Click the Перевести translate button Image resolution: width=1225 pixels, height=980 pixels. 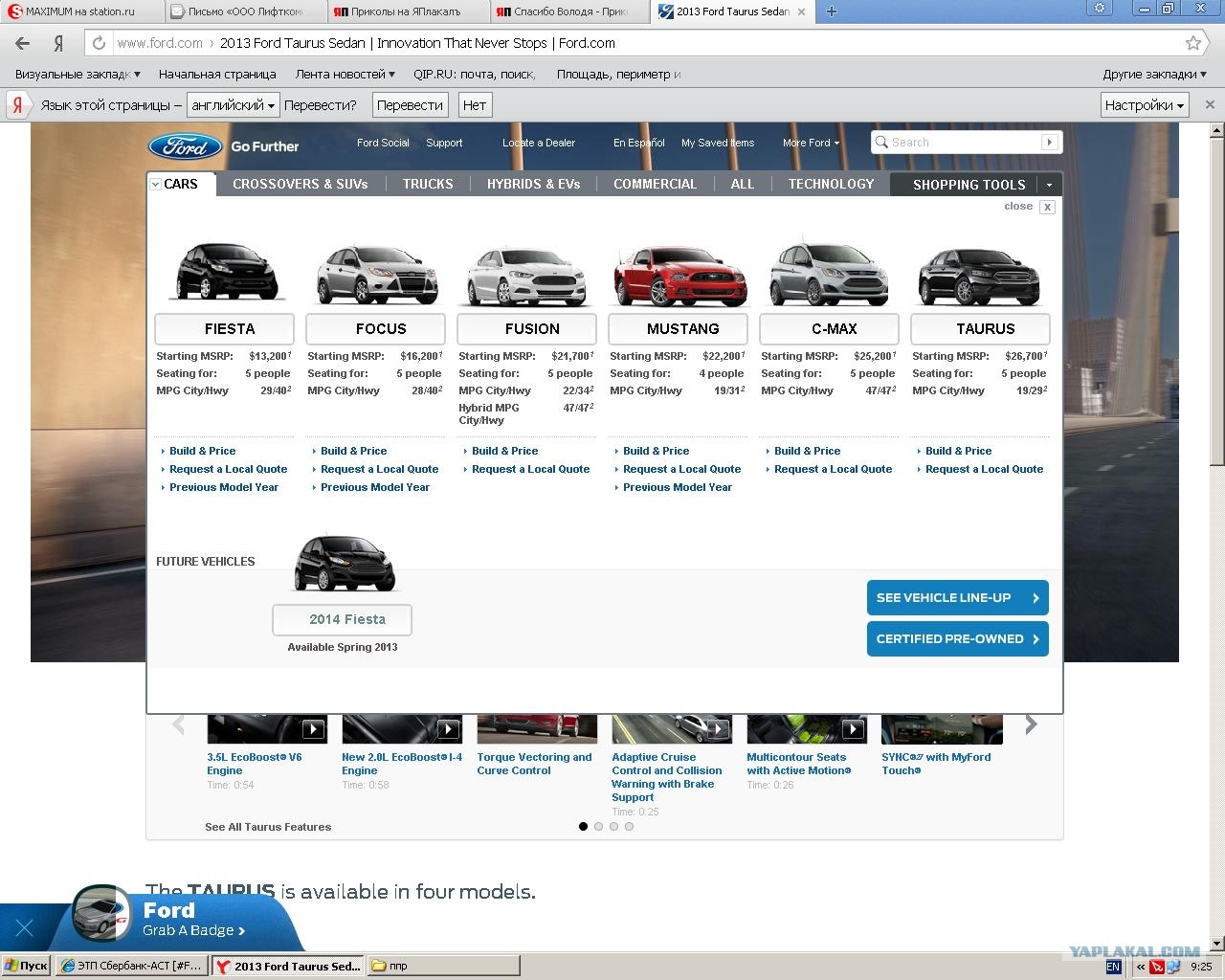410,105
